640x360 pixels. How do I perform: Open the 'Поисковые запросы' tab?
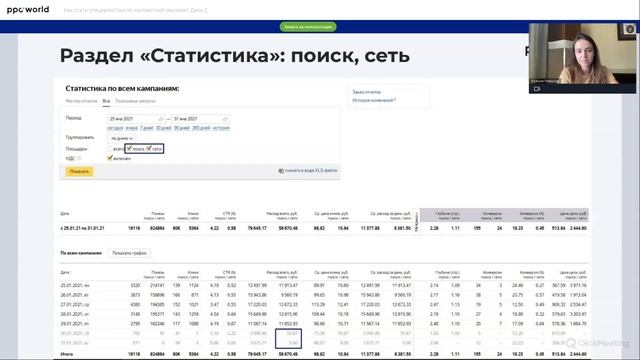pyautogui.click(x=135, y=101)
